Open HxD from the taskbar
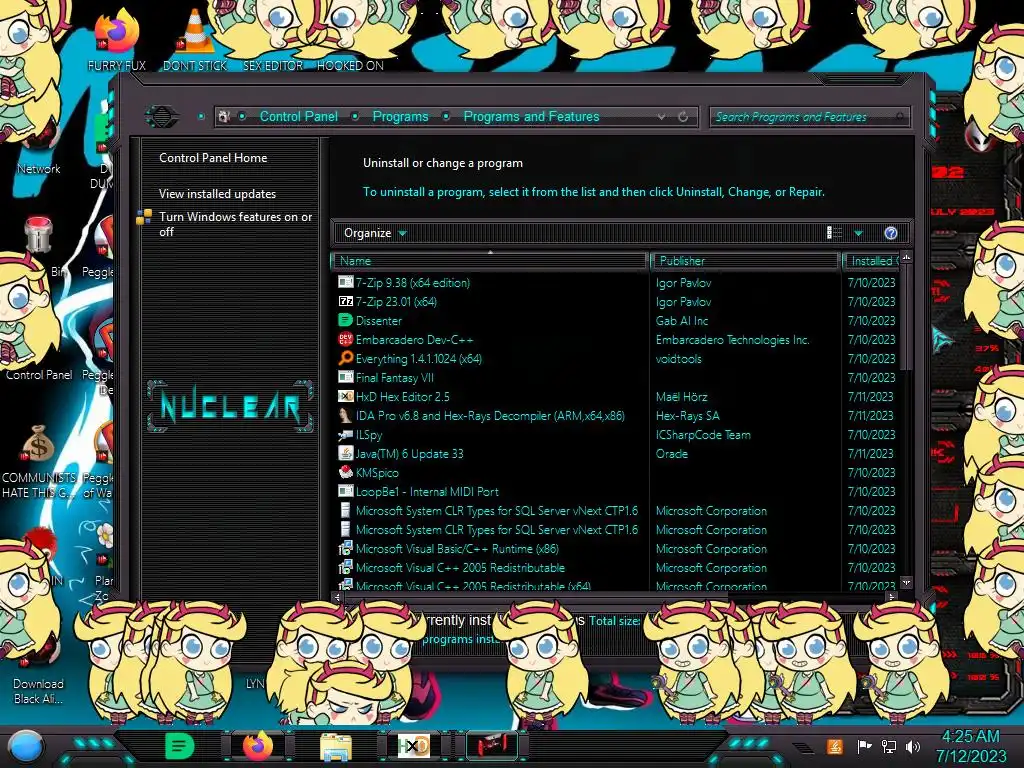The width and height of the screenshot is (1024, 768). pyautogui.click(x=413, y=746)
